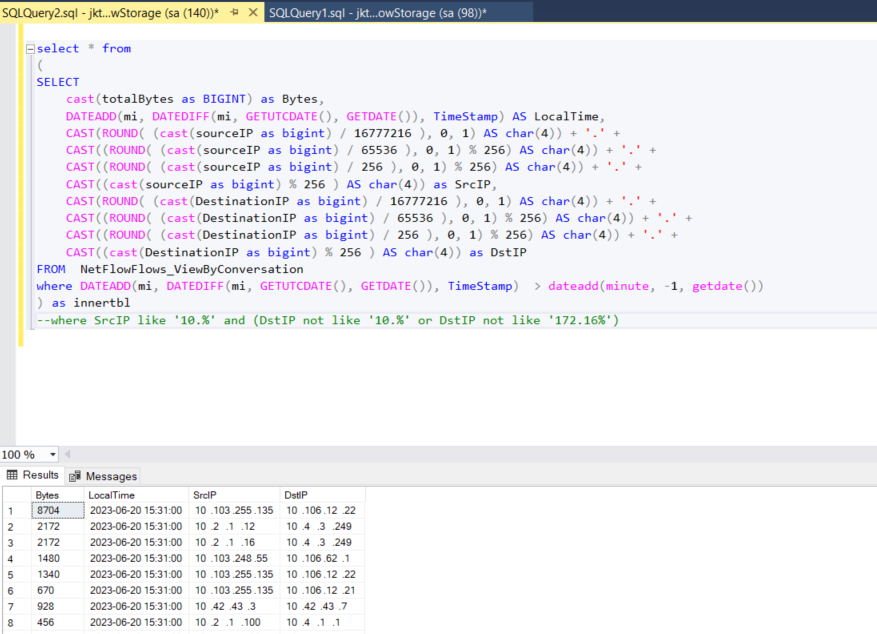
Task: Place cursor on NetFlowFlows_ViewByConversation table name
Action: (x=191, y=269)
